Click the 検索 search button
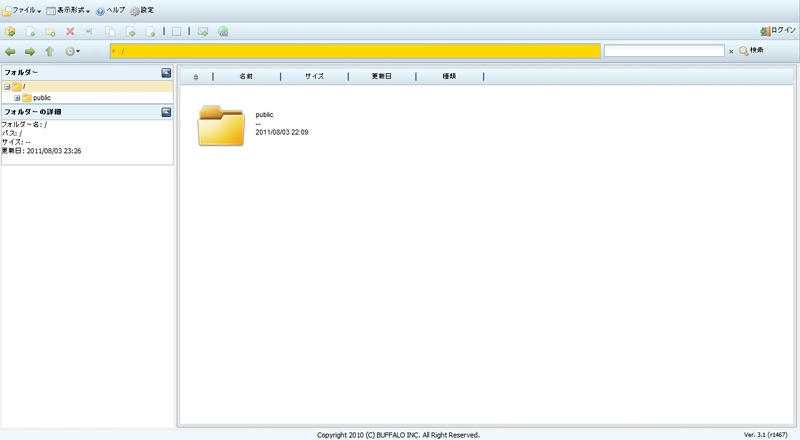This screenshot has width=800, height=440. 751,51
